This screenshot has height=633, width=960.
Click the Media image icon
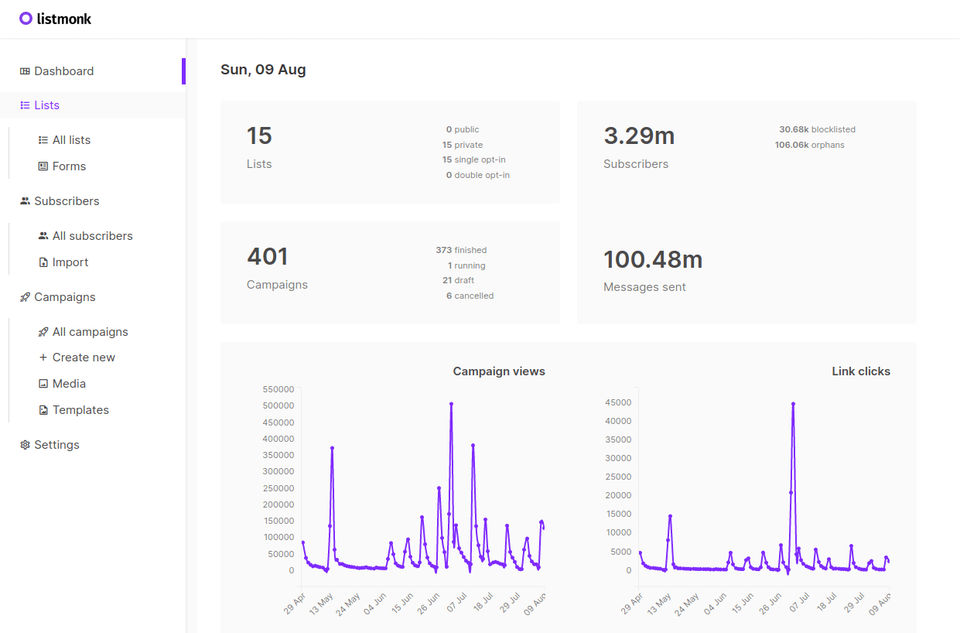(x=43, y=384)
